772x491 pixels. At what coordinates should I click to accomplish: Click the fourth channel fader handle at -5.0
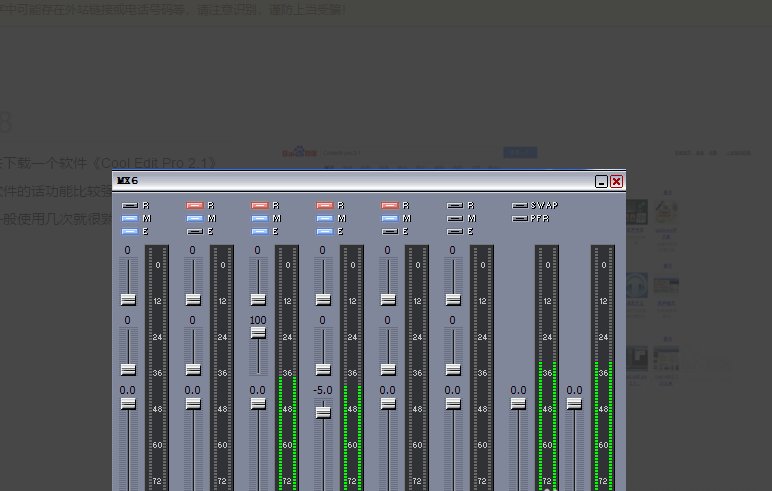click(x=323, y=412)
